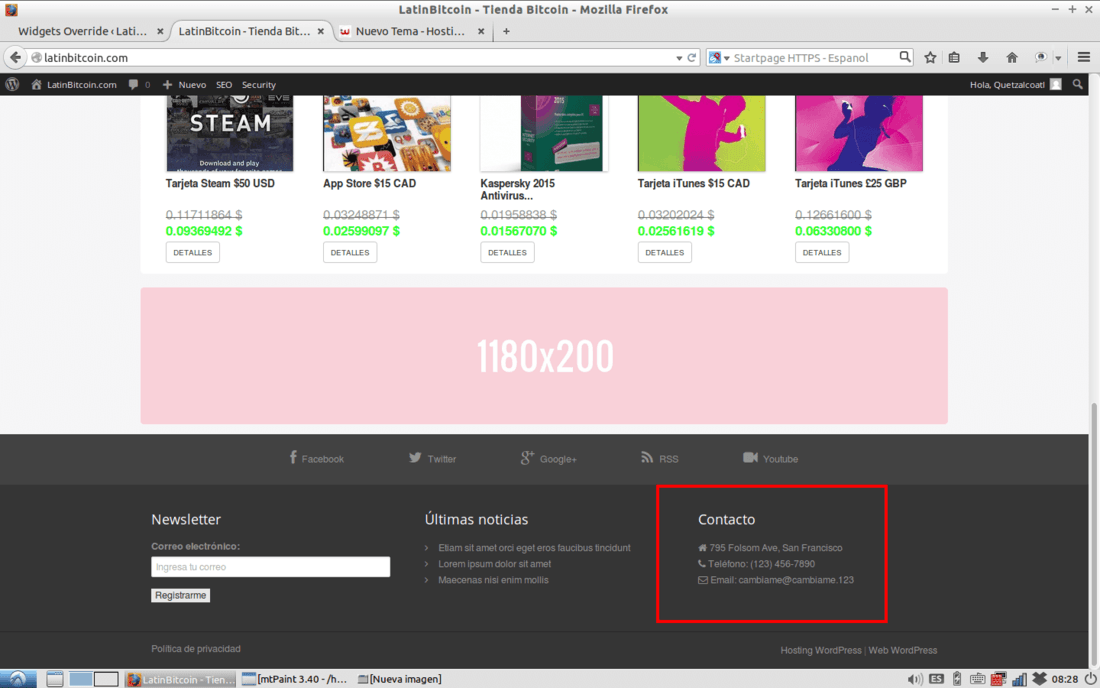Click the admin bar search magnifier
Viewport: 1100px width, 688px height.
pos(1078,84)
